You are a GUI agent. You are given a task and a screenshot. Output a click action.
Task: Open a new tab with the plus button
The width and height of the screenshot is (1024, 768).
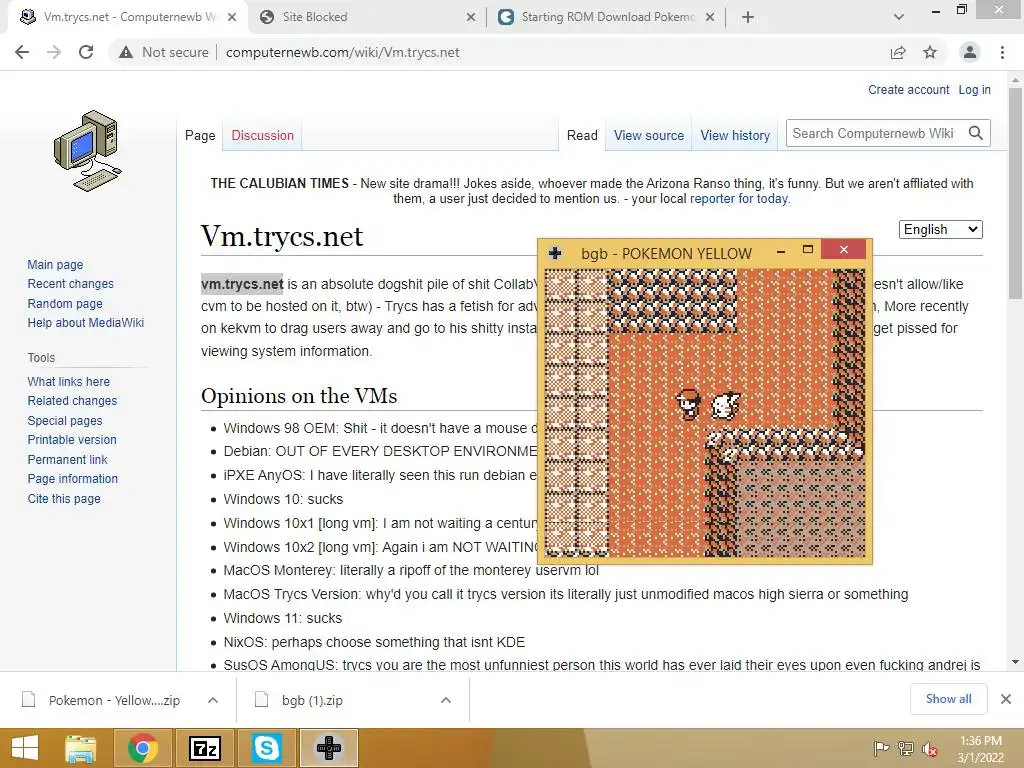tap(748, 17)
